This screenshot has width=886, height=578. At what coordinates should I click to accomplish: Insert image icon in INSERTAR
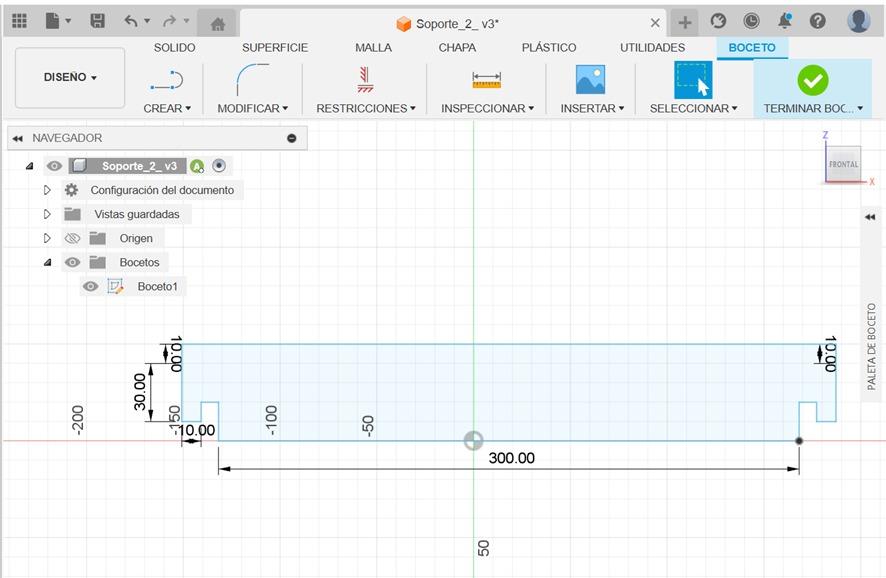click(590, 79)
